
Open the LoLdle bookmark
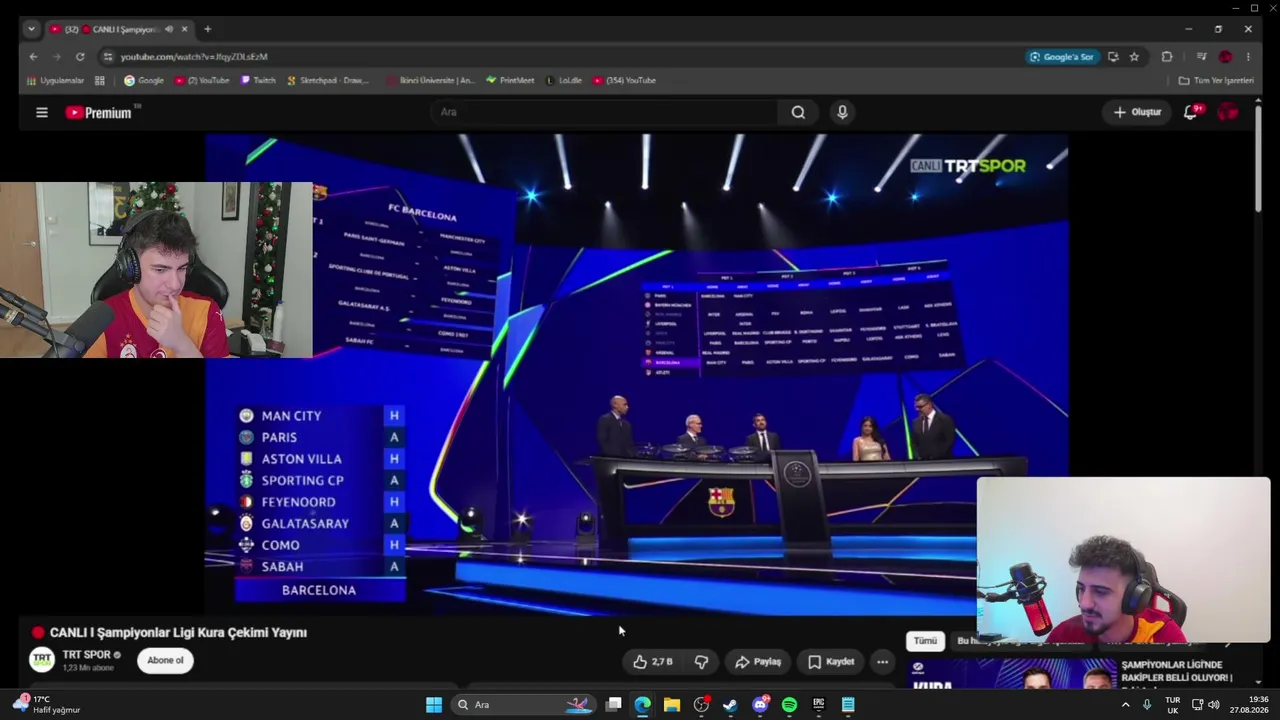click(x=564, y=80)
